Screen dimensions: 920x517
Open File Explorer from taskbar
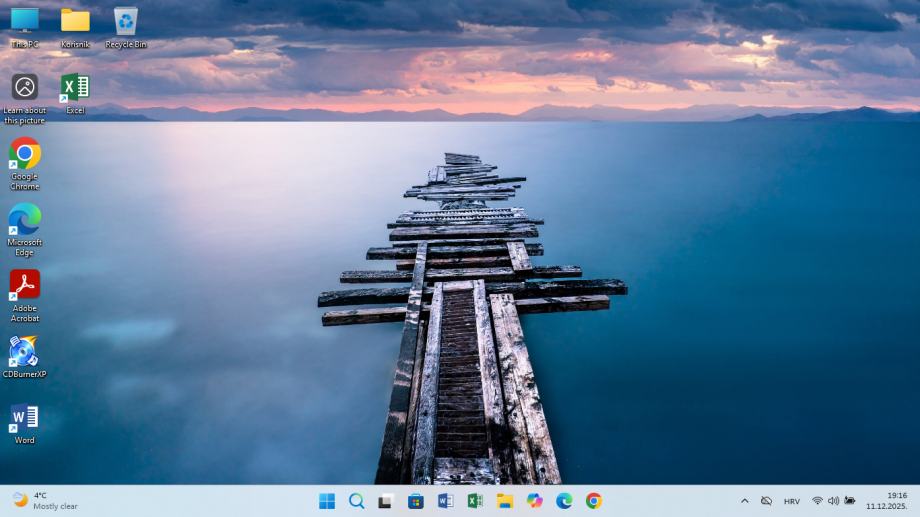pyautogui.click(x=505, y=501)
